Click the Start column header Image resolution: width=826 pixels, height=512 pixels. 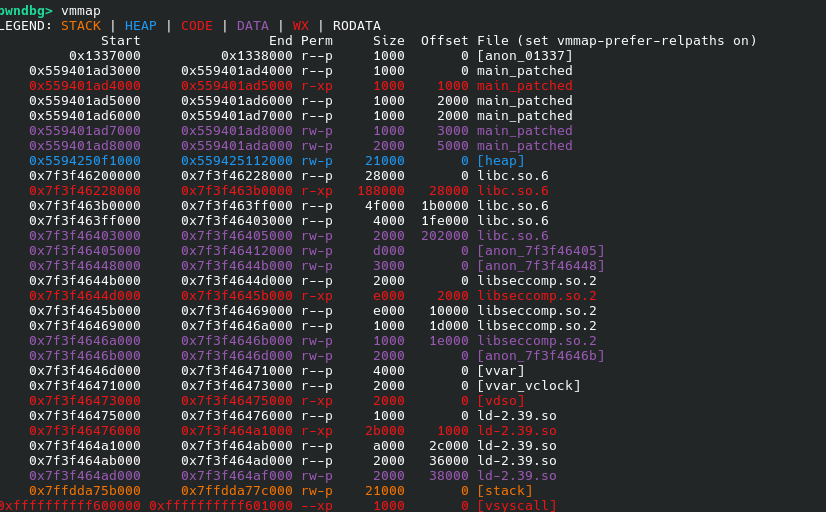point(121,41)
